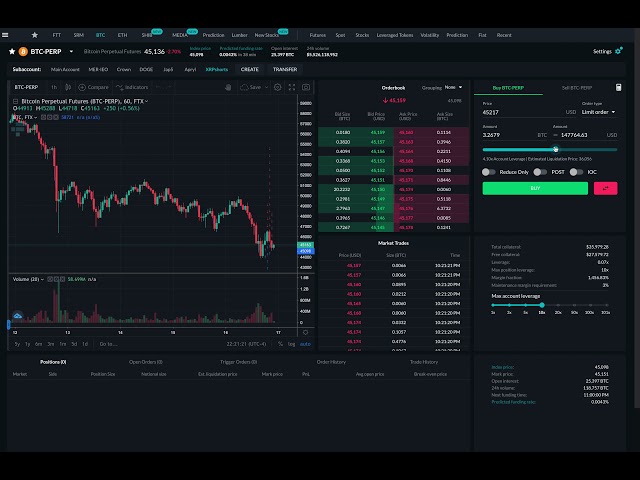Open the 1h chart interval selector
Screen dimensions: 640x480
click(x=54, y=87)
